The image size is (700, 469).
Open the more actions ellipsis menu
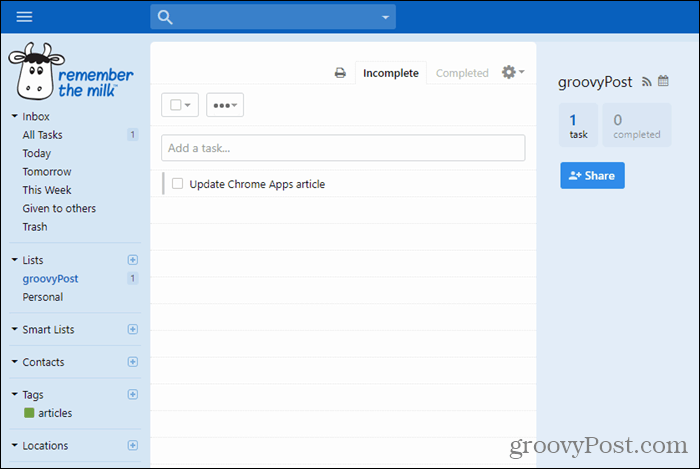[x=225, y=105]
